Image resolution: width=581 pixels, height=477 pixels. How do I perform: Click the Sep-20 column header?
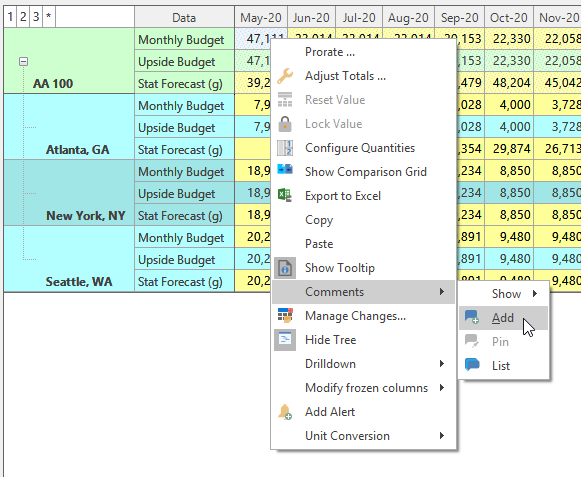pos(459,17)
